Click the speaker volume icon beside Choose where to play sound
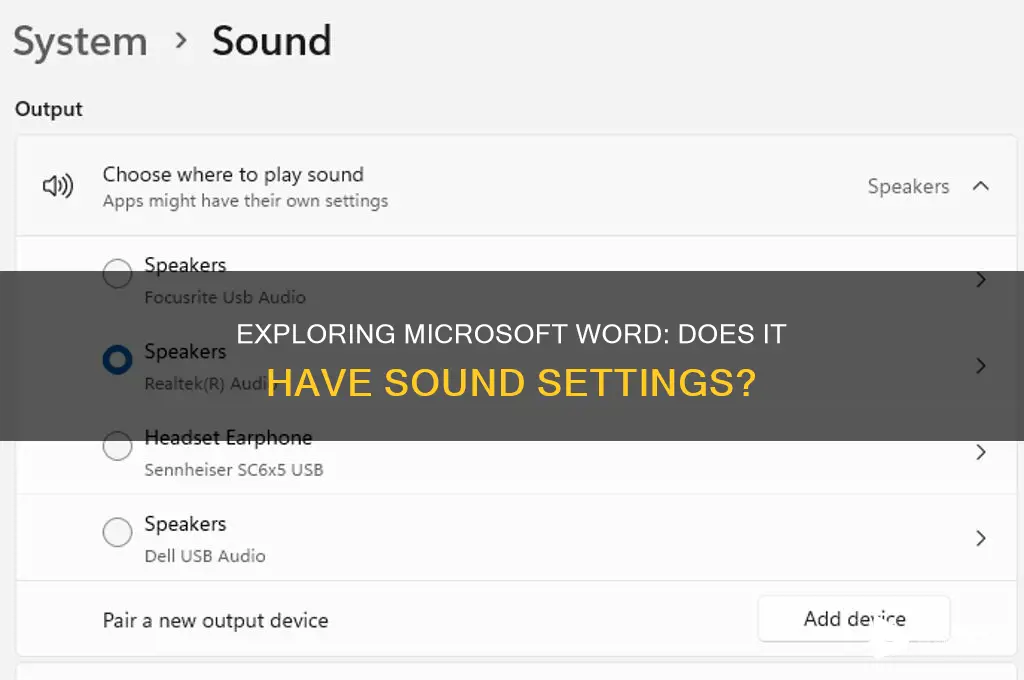1024x680 pixels. coord(58,186)
